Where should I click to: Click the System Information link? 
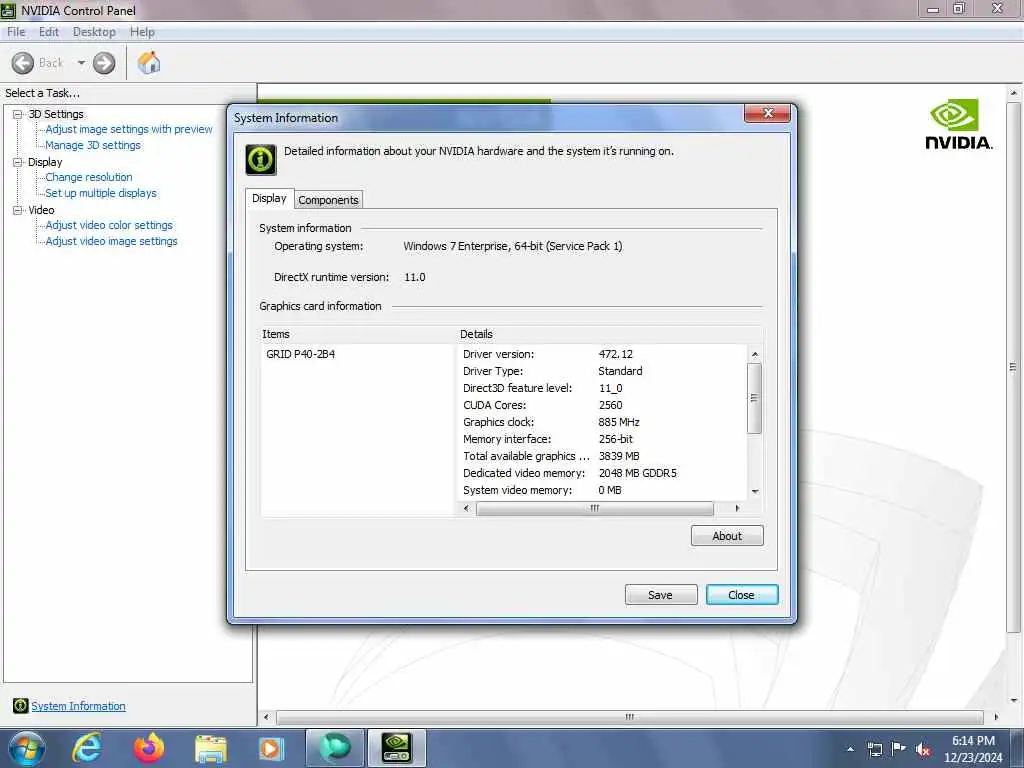click(x=78, y=706)
